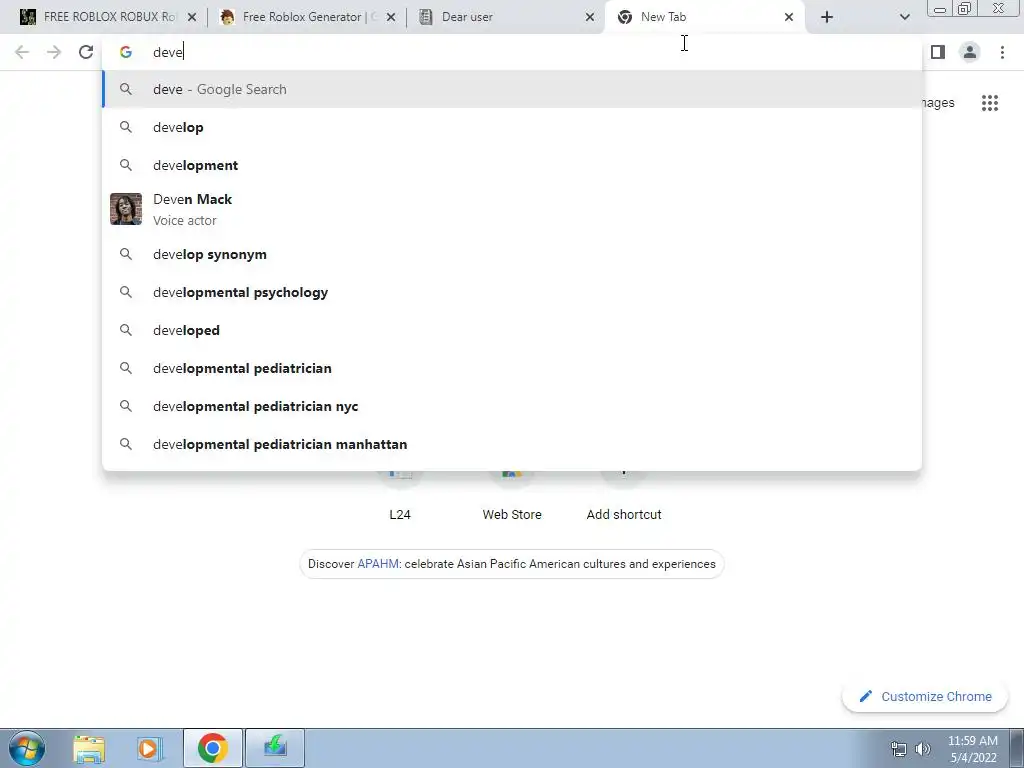The width and height of the screenshot is (1024, 768).
Task: Open the tab search chevron
Action: [904, 18]
